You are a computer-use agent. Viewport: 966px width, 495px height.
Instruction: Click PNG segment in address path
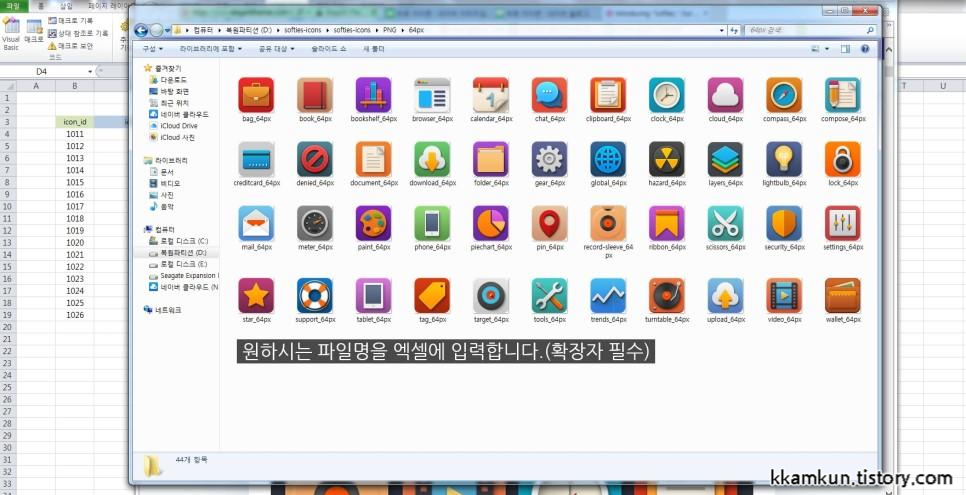(389, 30)
